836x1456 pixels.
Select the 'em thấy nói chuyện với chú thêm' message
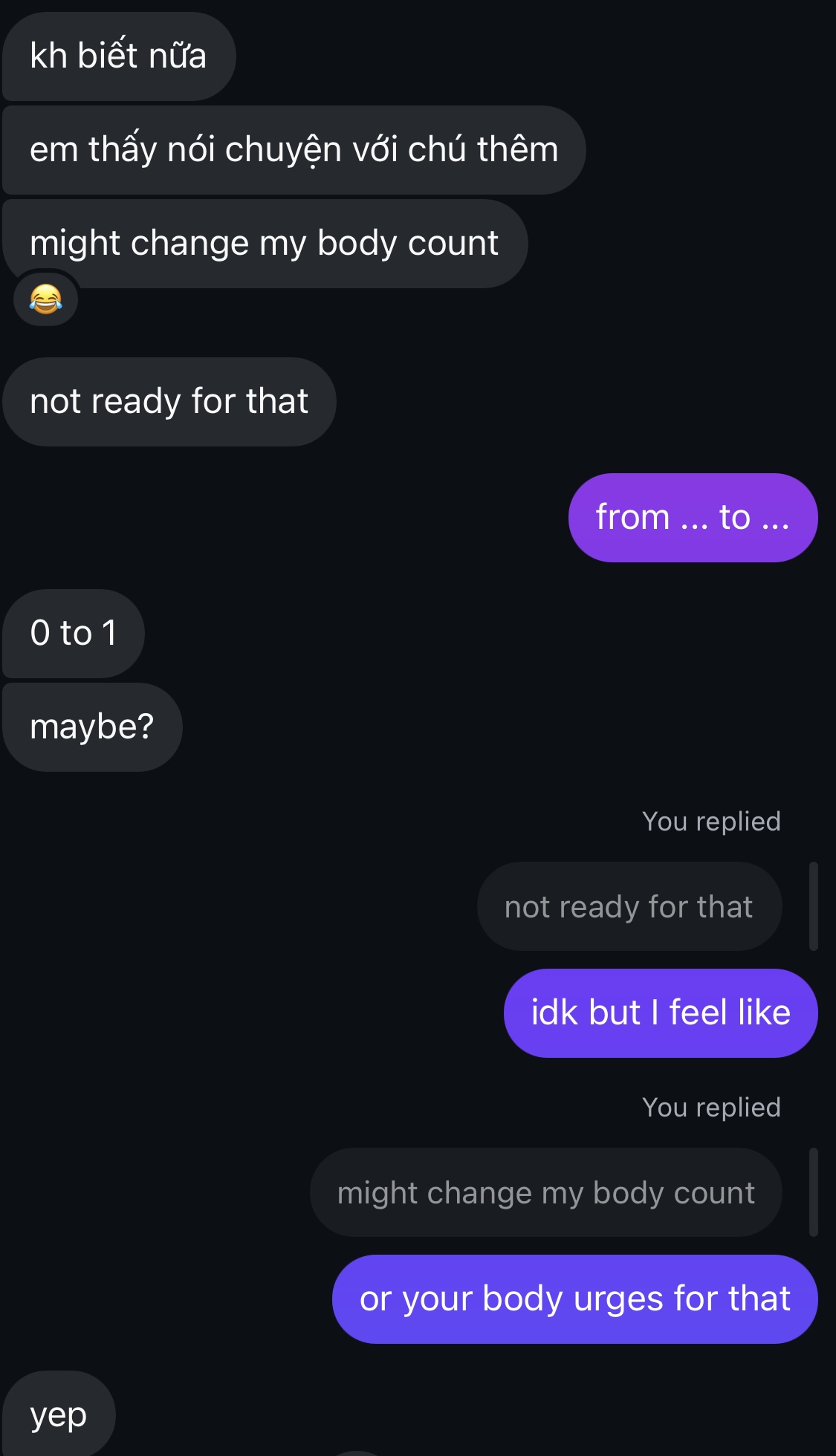click(x=294, y=150)
